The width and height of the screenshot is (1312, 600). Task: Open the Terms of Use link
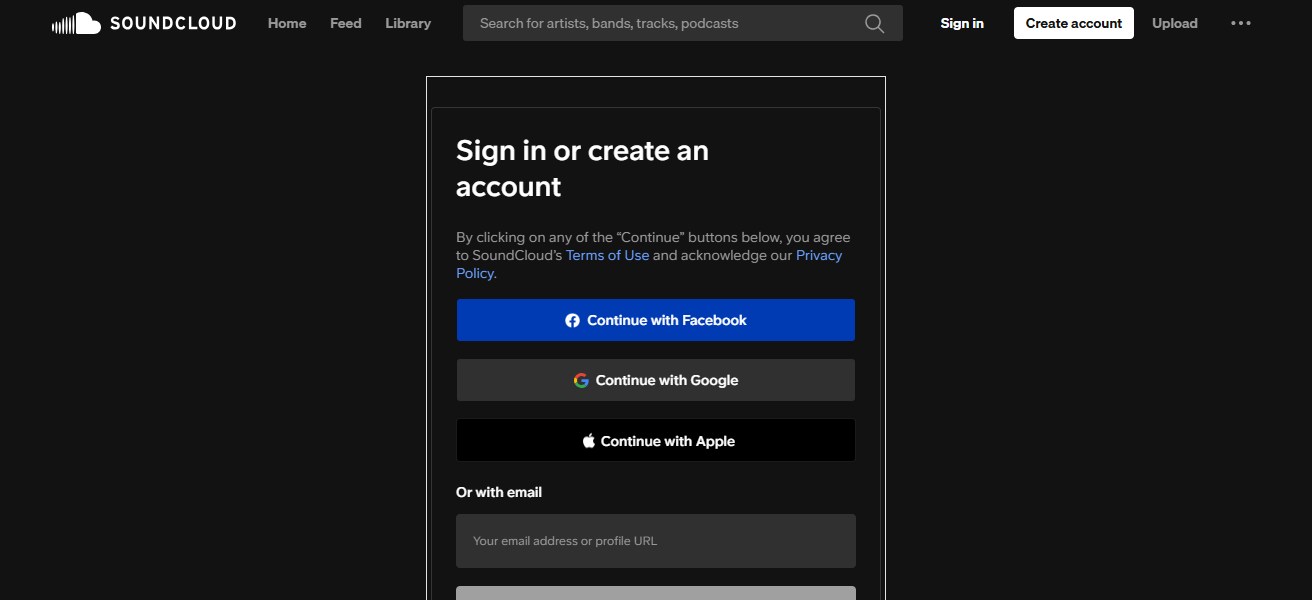point(607,256)
